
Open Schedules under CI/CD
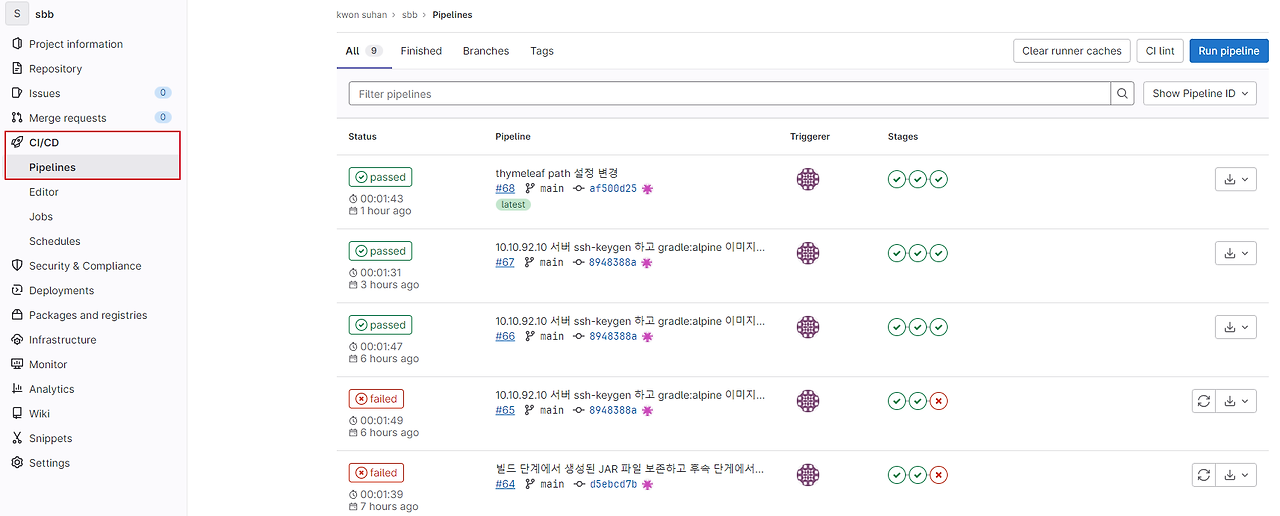(55, 241)
